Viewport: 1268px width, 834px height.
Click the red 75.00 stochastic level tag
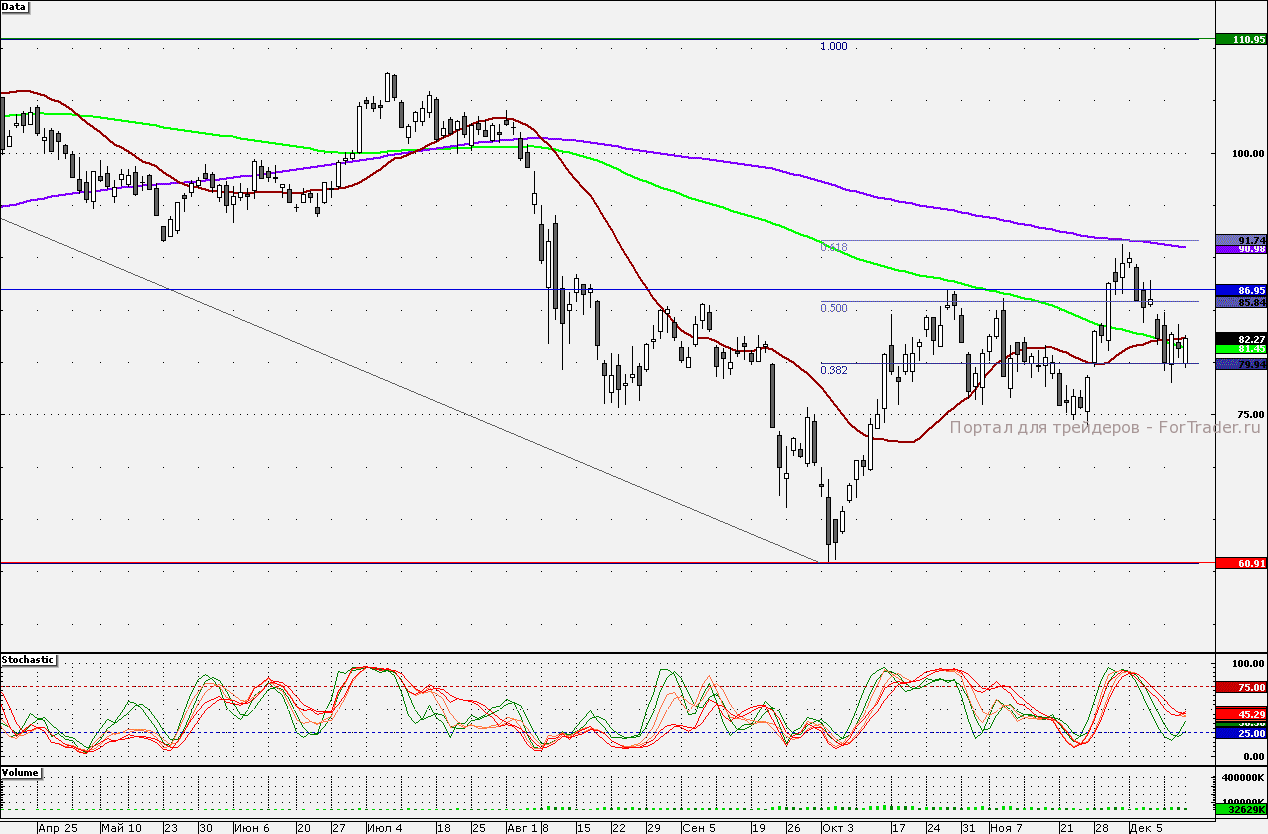[1241, 687]
